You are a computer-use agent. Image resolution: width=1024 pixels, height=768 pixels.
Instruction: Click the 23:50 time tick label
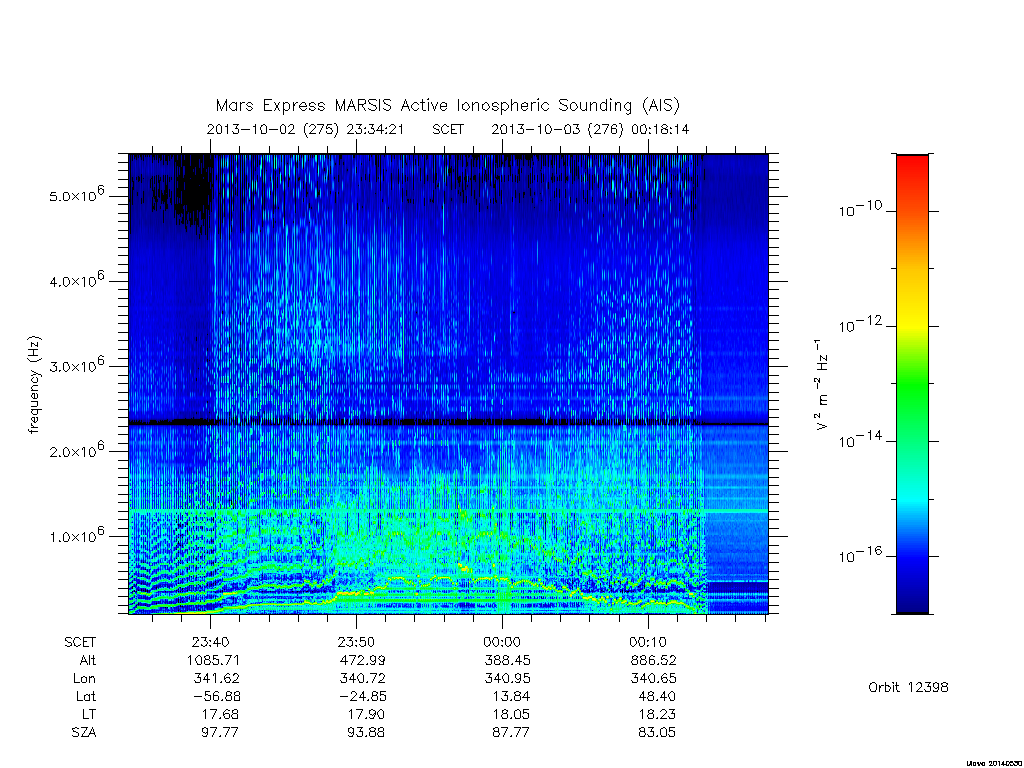coord(357,642)
